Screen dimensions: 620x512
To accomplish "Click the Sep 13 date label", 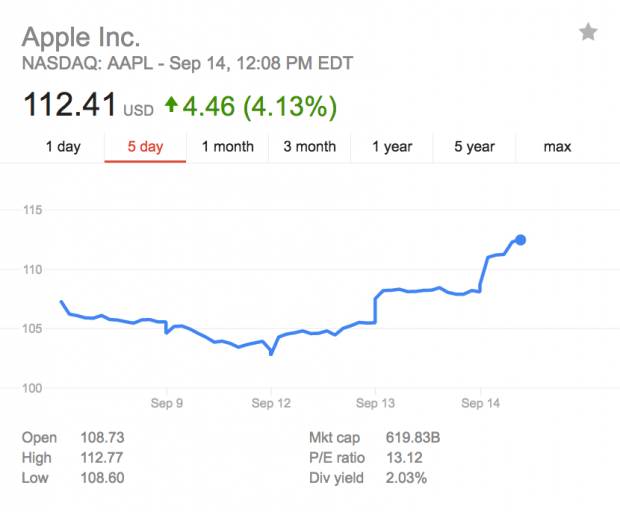I will [375, 404].
